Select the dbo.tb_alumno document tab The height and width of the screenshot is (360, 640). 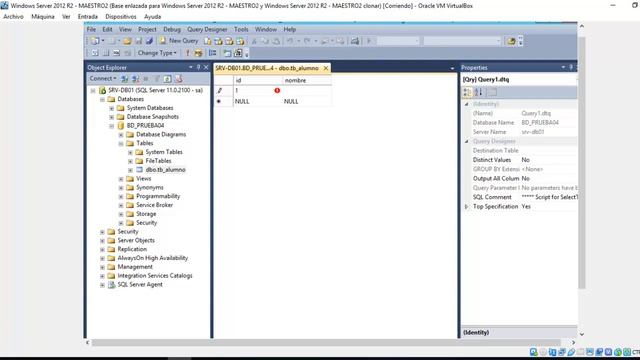point(267,68)
